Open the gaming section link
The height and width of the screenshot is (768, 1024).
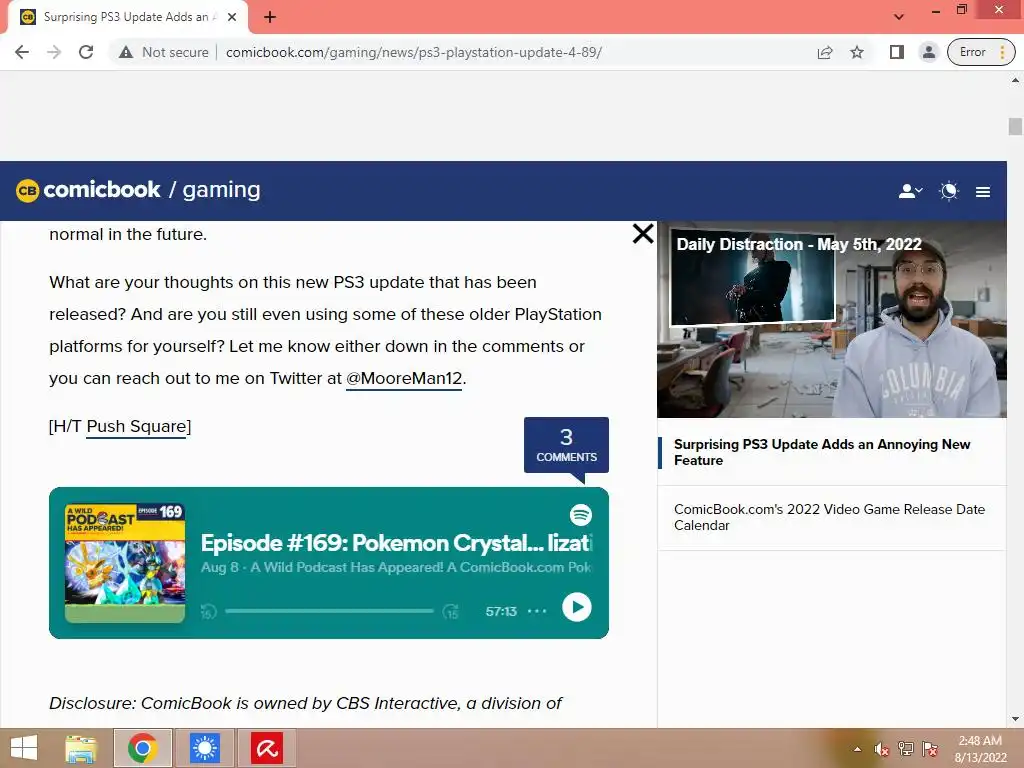[x=221, y=190]
